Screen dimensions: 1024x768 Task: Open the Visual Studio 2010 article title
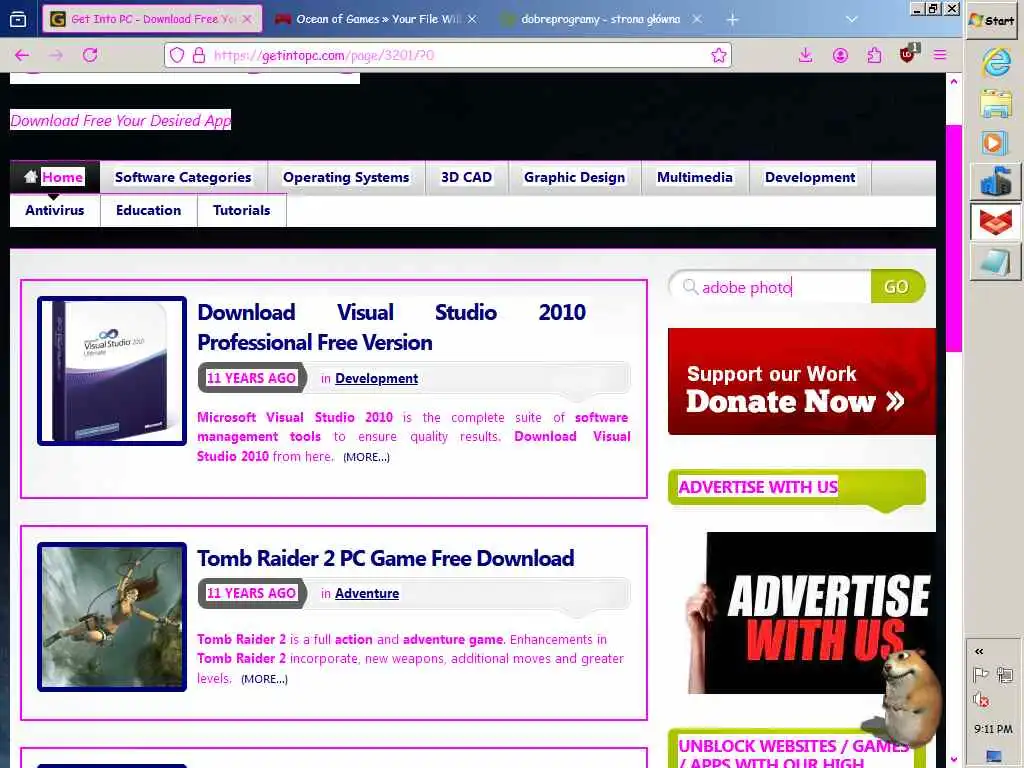[x=391, y=327]
